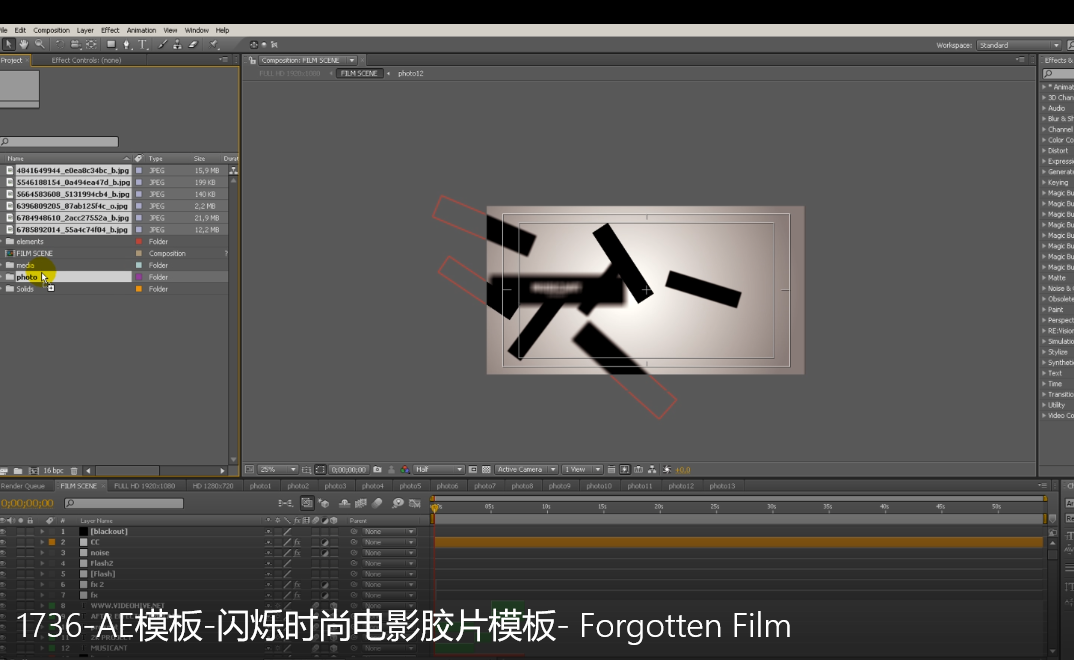
Task: Select the Horizontal Type tool
Action: (142, 45)
